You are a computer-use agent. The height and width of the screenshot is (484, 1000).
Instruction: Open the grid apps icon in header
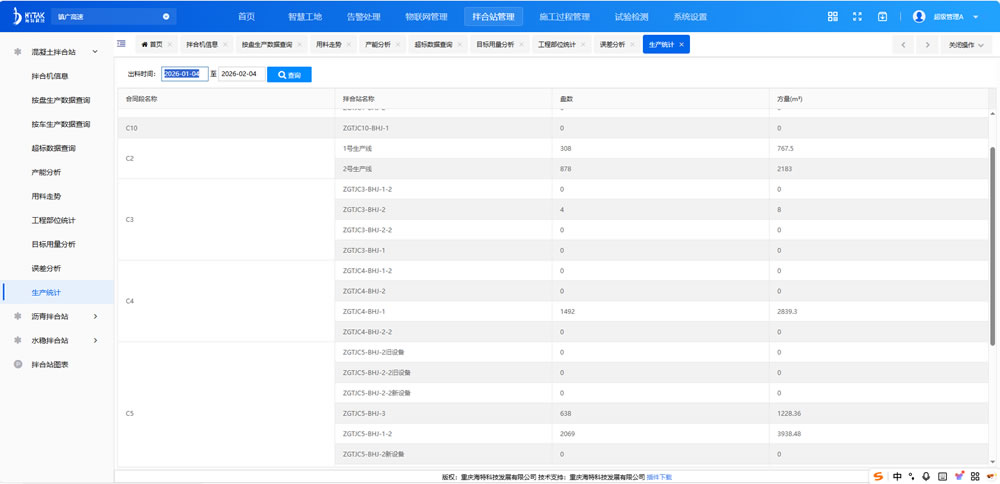832,17
